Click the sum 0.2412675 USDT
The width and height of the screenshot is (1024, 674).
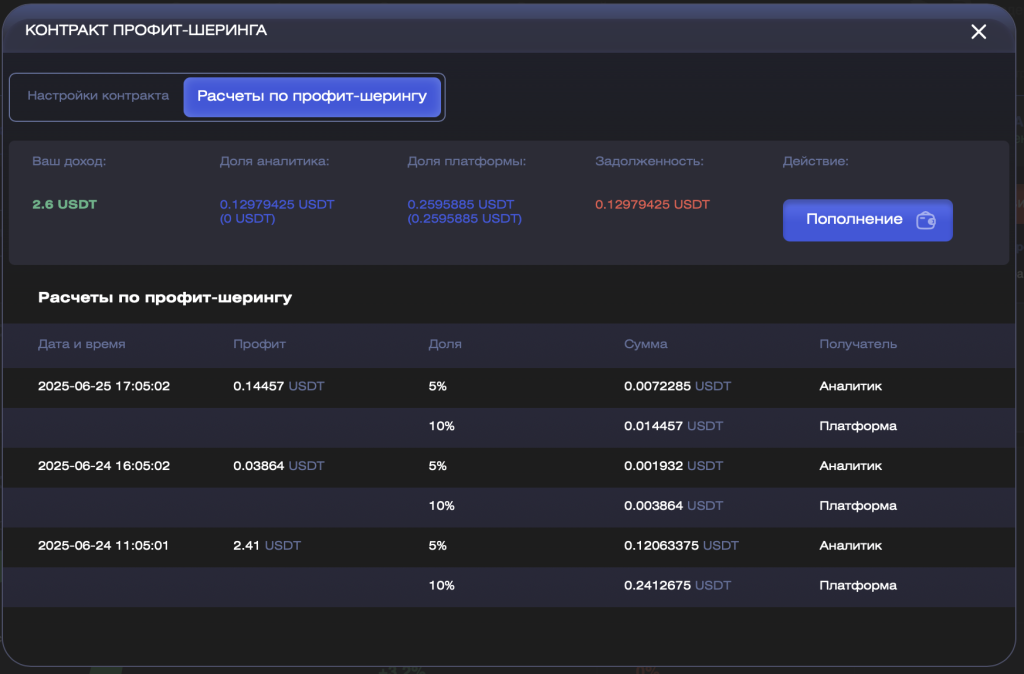click(677, 585)
